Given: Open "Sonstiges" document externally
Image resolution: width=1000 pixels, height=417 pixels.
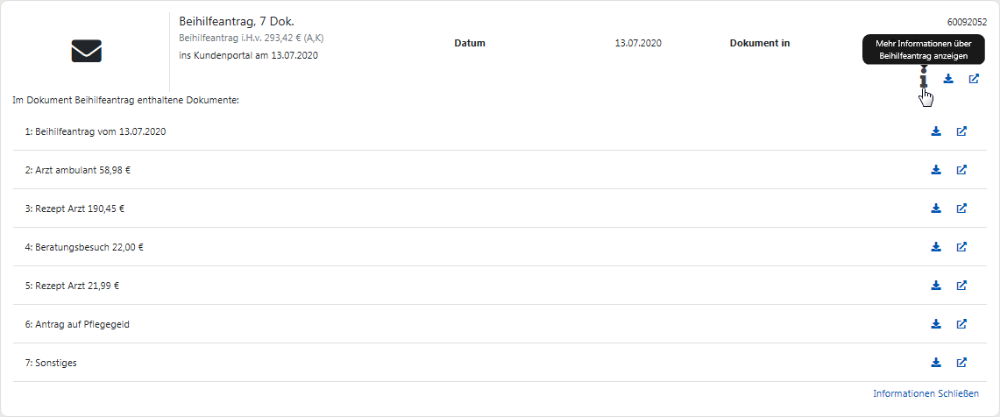Looking at the screenshot, I should click(x=961, y=362).
